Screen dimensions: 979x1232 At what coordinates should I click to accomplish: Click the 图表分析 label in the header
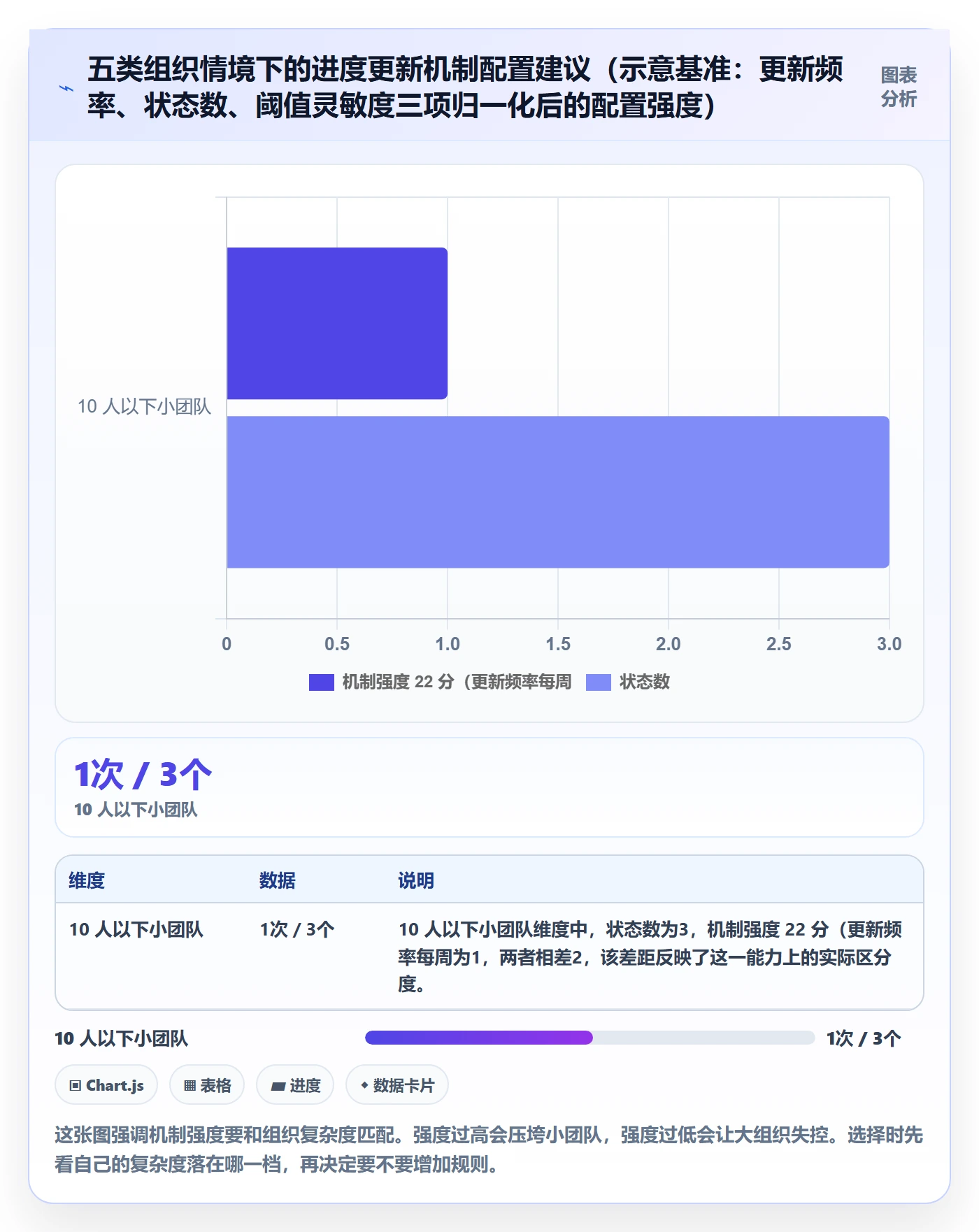[x=898, y=87]
